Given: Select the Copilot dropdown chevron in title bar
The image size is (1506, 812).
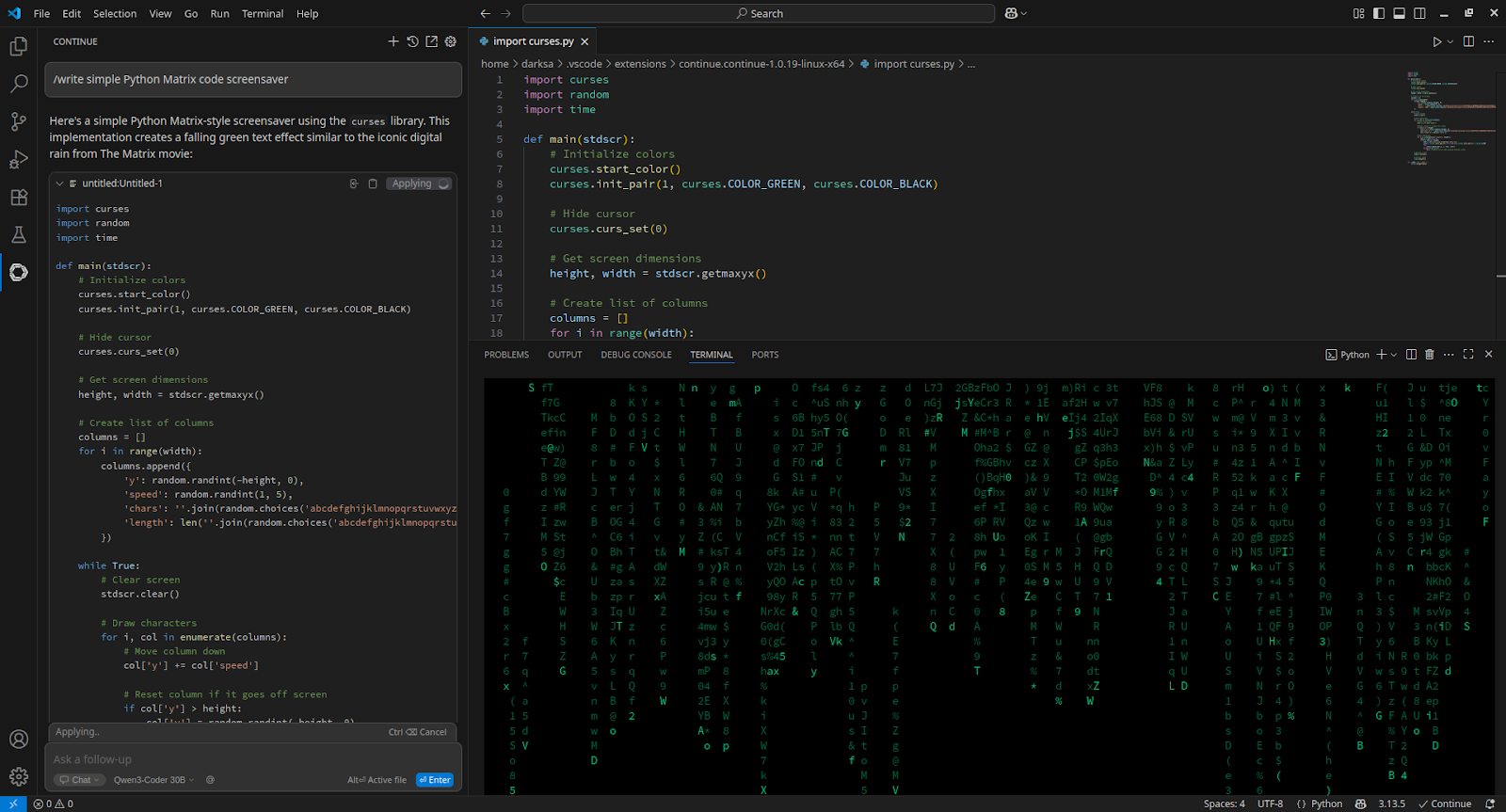Looking at the screenshot, I should click(x=1024, y=13).
